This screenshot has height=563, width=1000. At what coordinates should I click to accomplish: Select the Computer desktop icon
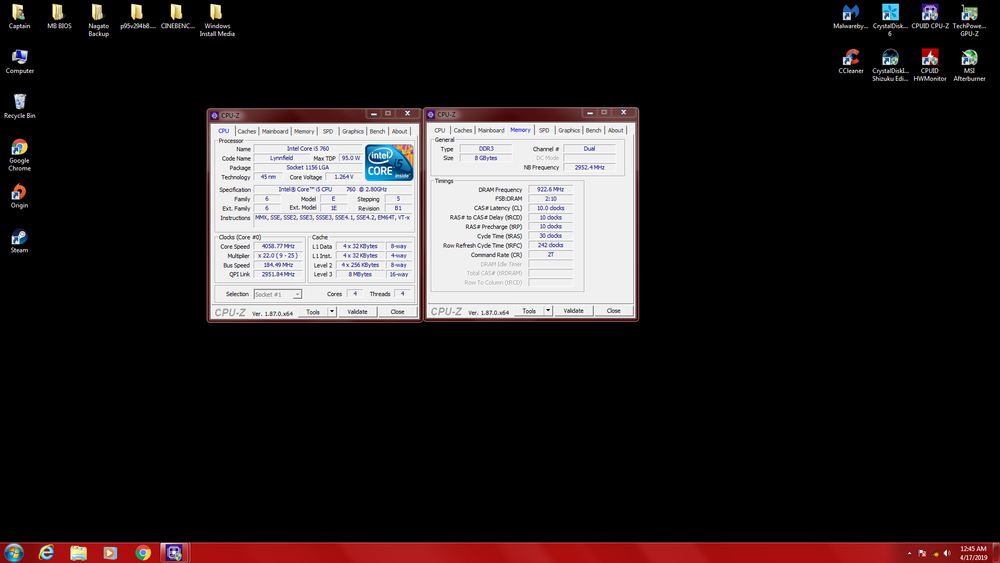[x=19, y=62]
